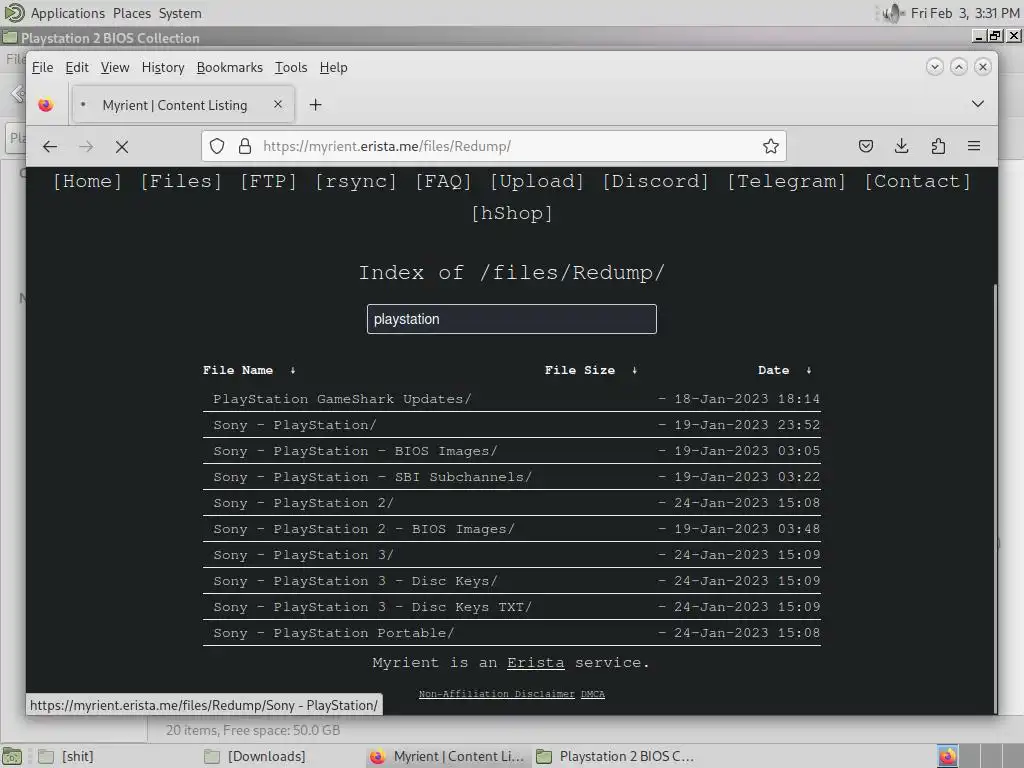Click the volume icon in system tray
The image size is (1024, 768).
[893, 13]
